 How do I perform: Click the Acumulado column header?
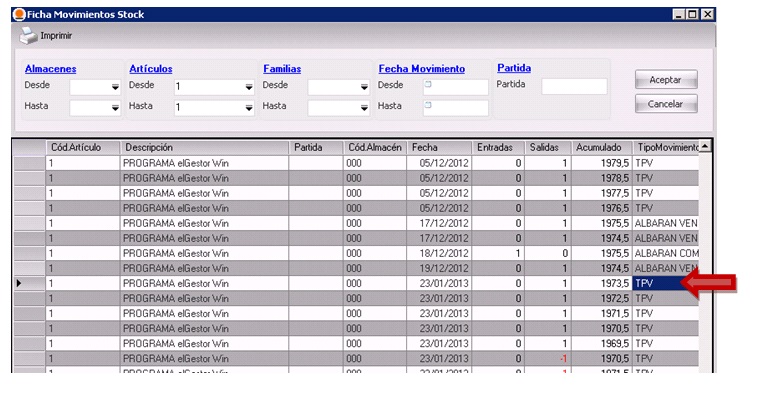tap(602, 147)
